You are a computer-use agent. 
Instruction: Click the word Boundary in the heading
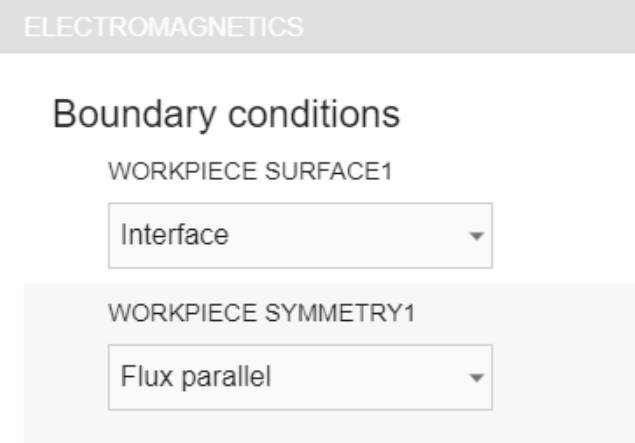(123, 115)
